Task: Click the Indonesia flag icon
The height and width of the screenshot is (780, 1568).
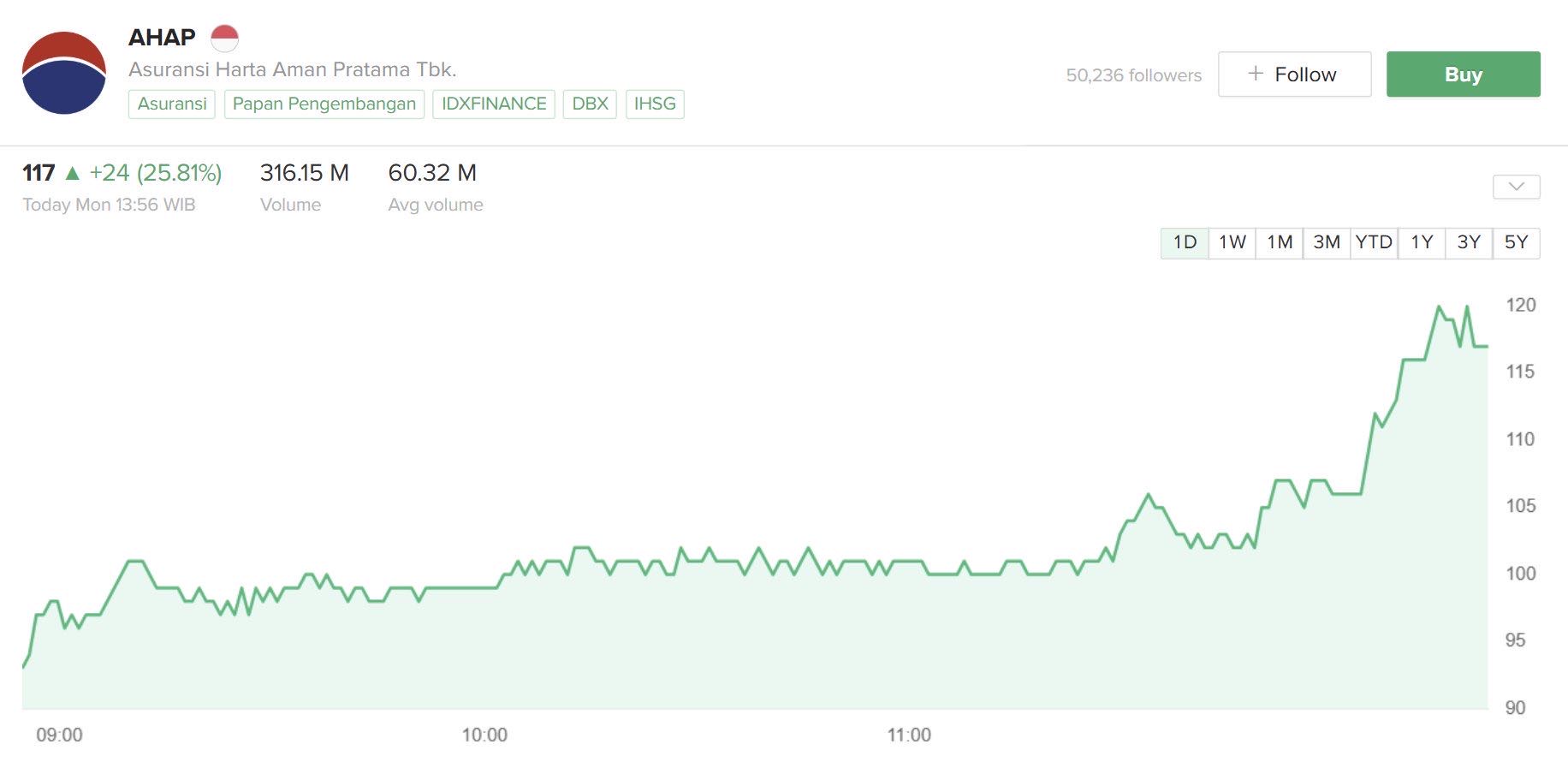Action: [x=224, y=38]
